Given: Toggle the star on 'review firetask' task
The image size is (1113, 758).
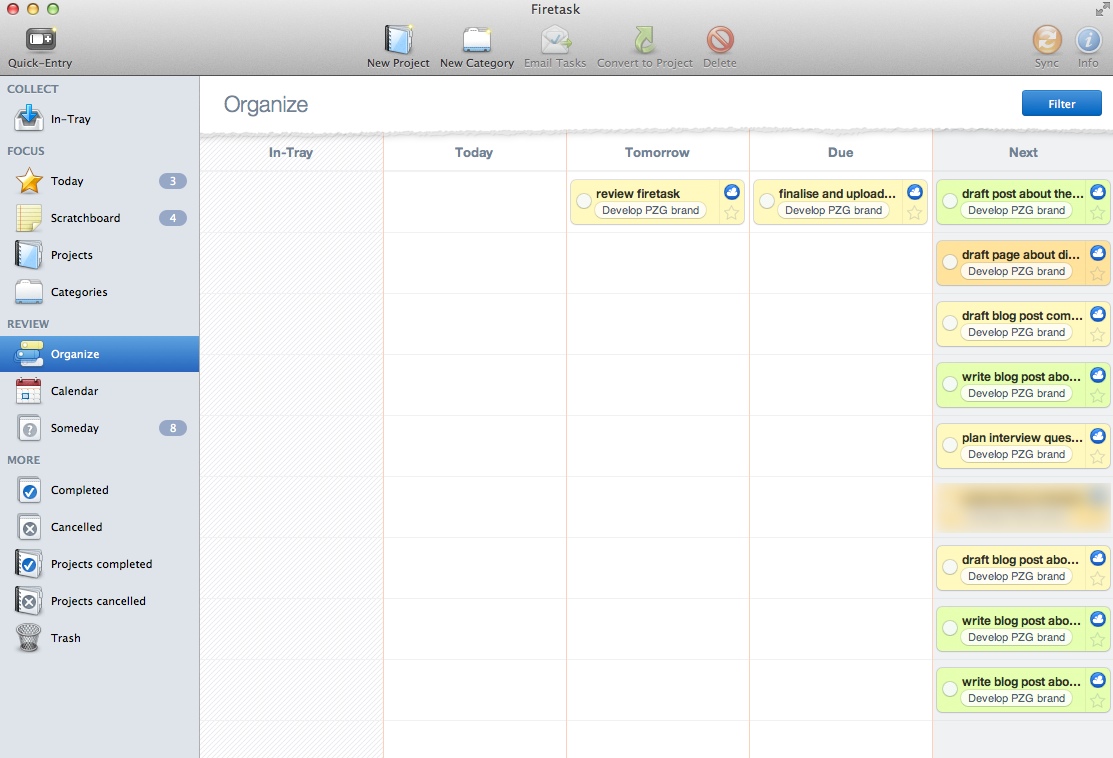Looking at the screenshot, I should (x=731, y=212).
